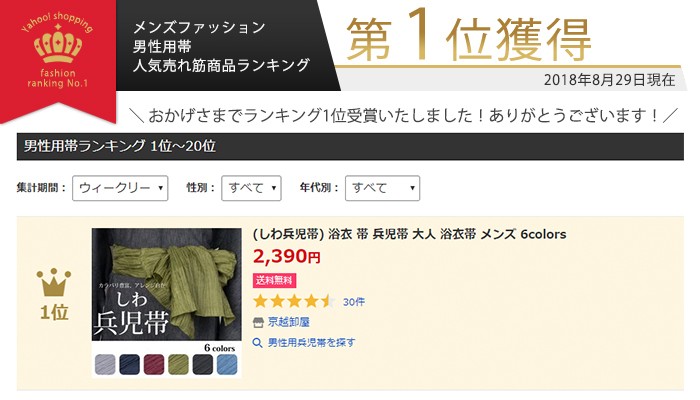The width and height of the screenshot is (700, 400).
Task: Click the star rating icons
Action: pyautogui.click(x=294, y=301)
